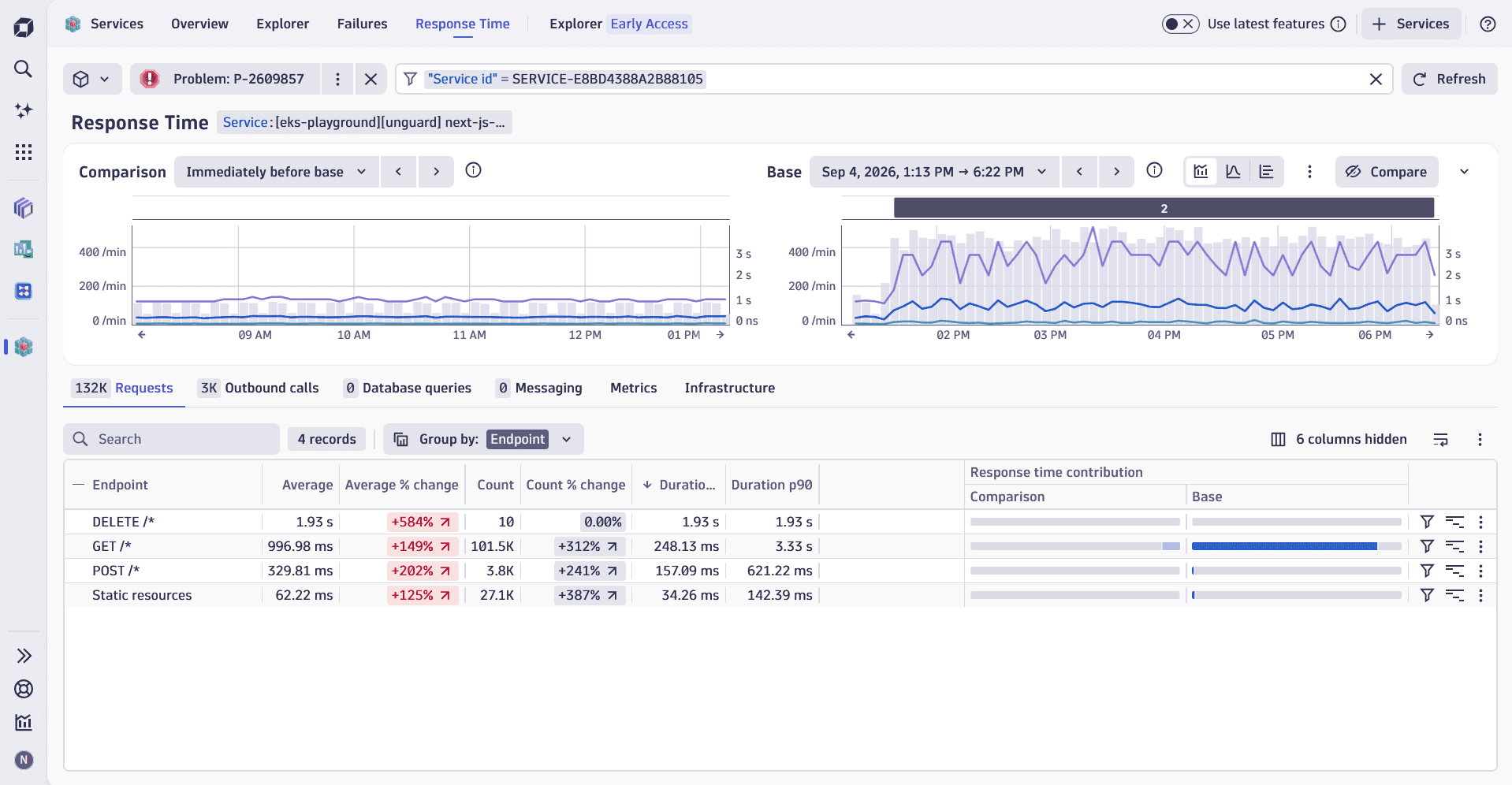Select list chart view mode
The width and height of the screenshot is (1512, 785).
click(x=1266, y=172)
